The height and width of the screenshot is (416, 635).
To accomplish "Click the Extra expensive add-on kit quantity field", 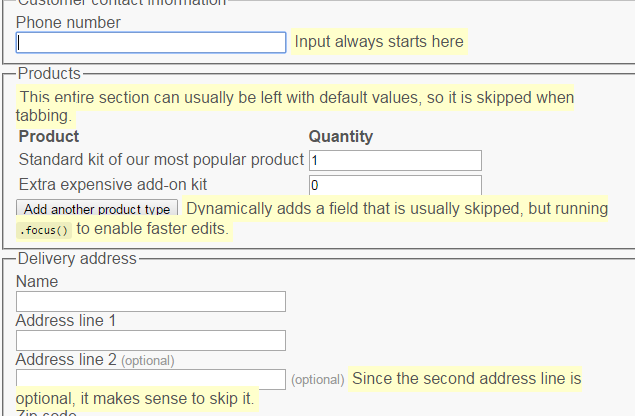I will tap(395, 185).
